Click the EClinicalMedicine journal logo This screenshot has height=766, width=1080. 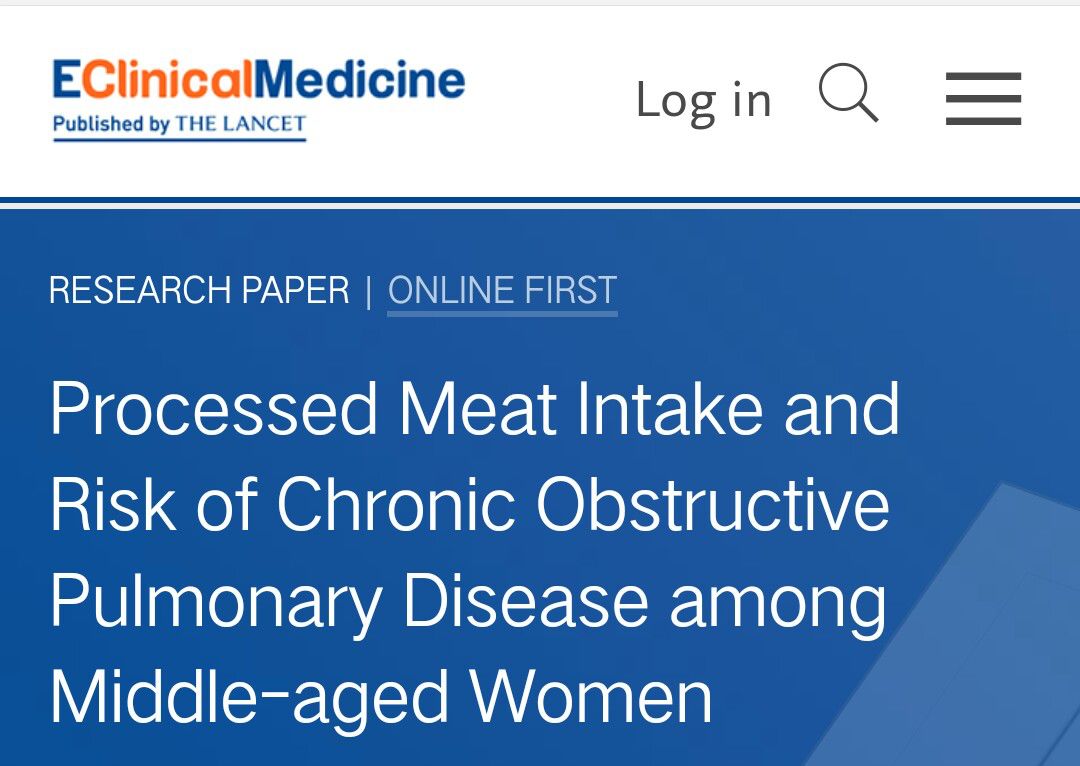pos(259,100)
